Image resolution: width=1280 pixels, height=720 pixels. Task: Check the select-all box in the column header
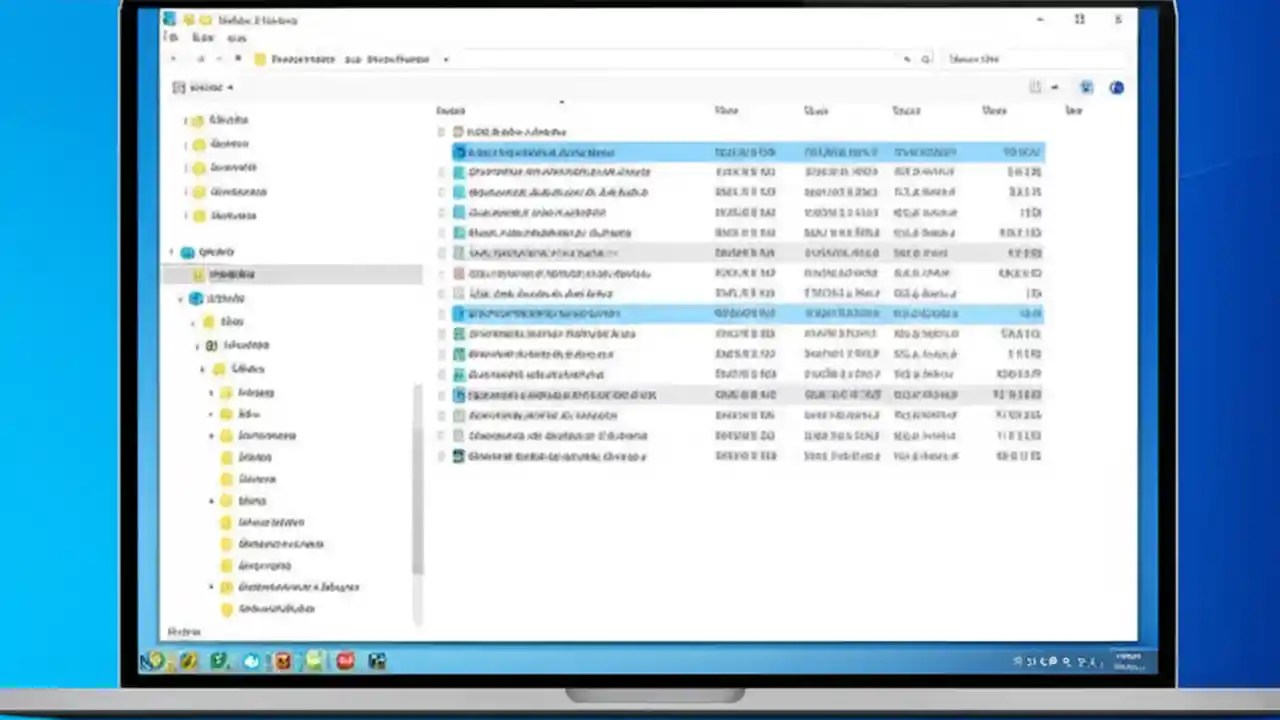point(441,111)
